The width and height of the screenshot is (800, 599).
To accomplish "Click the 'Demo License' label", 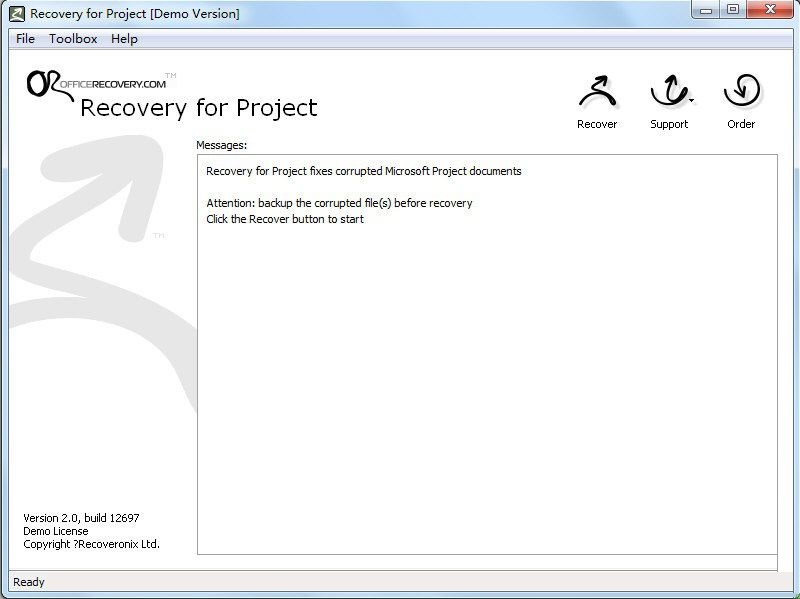I will pos(56,531).
